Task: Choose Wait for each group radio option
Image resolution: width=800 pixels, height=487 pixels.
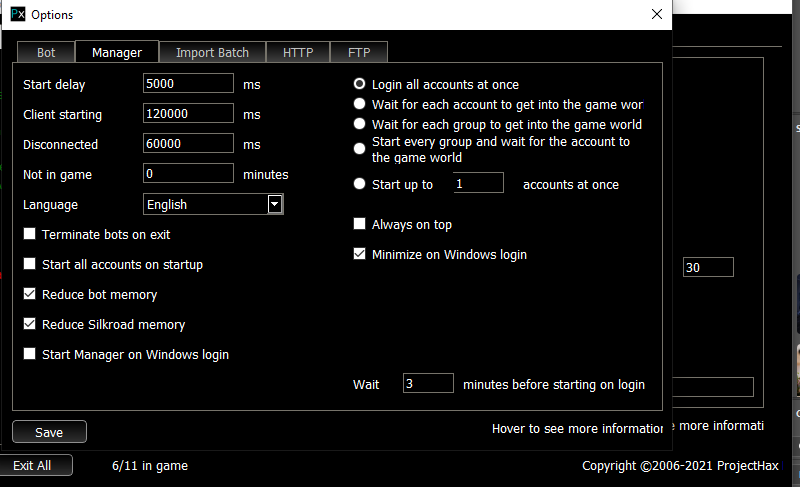Action: pos(360,125)
